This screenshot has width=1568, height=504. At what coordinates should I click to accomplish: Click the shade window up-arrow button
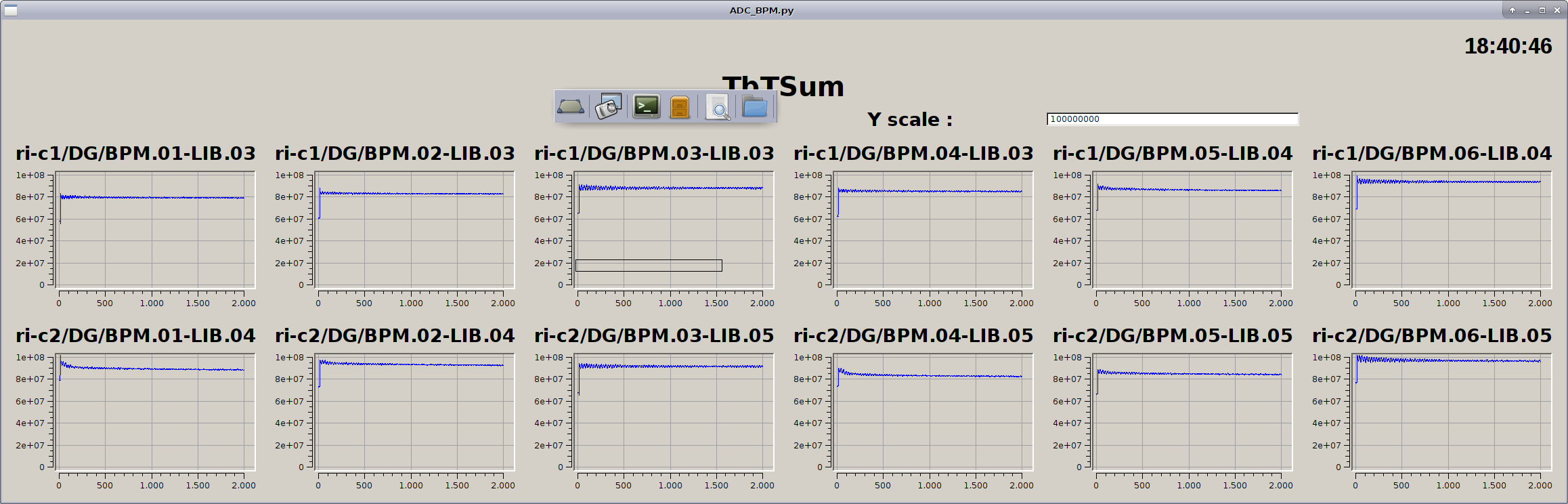(x=1512, y=10)
